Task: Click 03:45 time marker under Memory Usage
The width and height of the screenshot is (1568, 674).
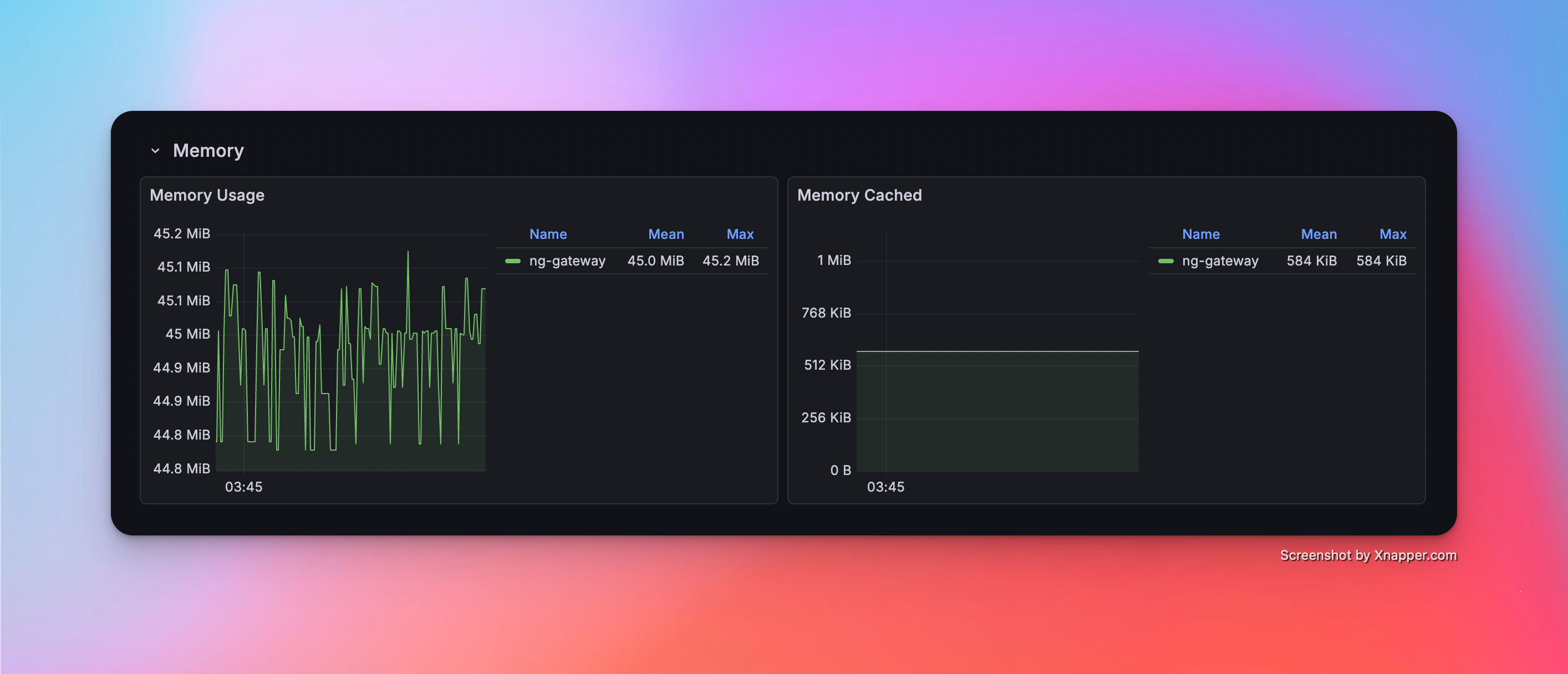Action: (243, 487)
